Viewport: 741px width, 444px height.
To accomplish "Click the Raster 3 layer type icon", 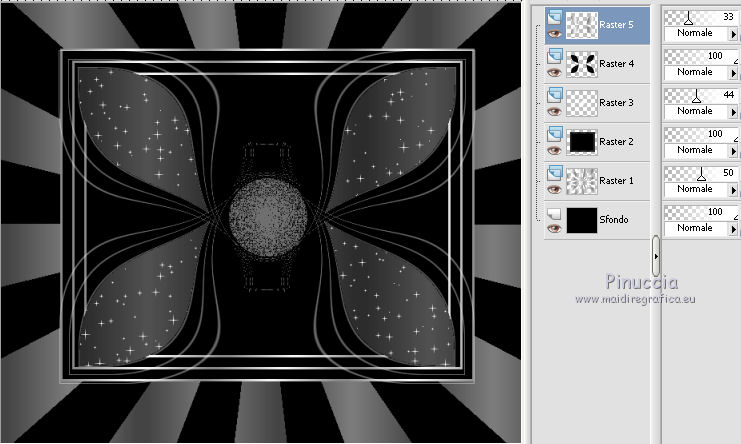I will tap(553, 93).
